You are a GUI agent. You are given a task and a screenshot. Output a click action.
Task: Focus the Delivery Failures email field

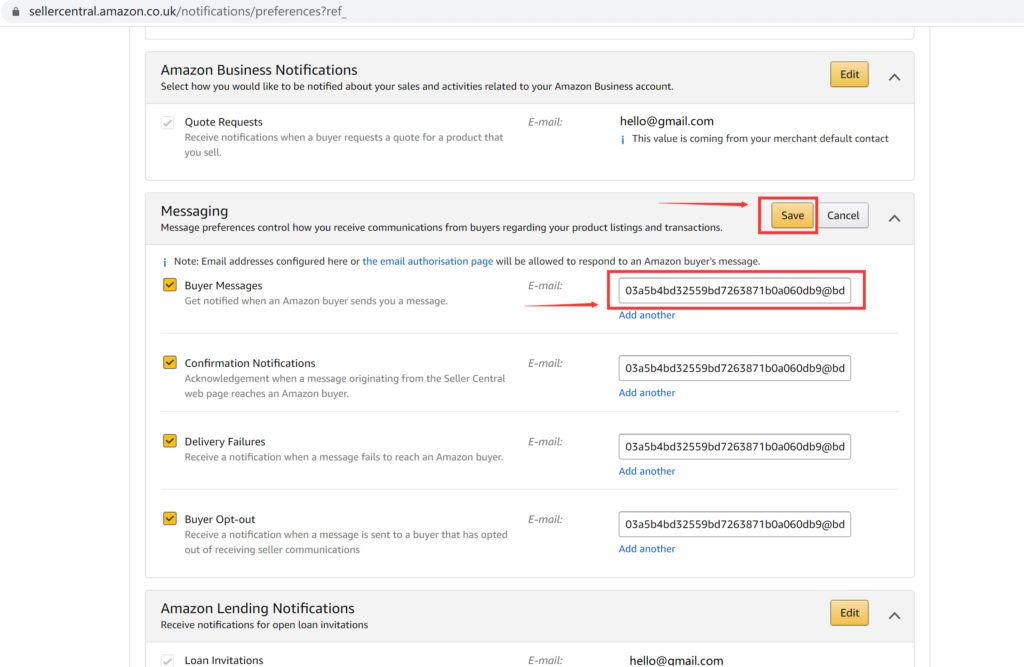pos(735,447)
